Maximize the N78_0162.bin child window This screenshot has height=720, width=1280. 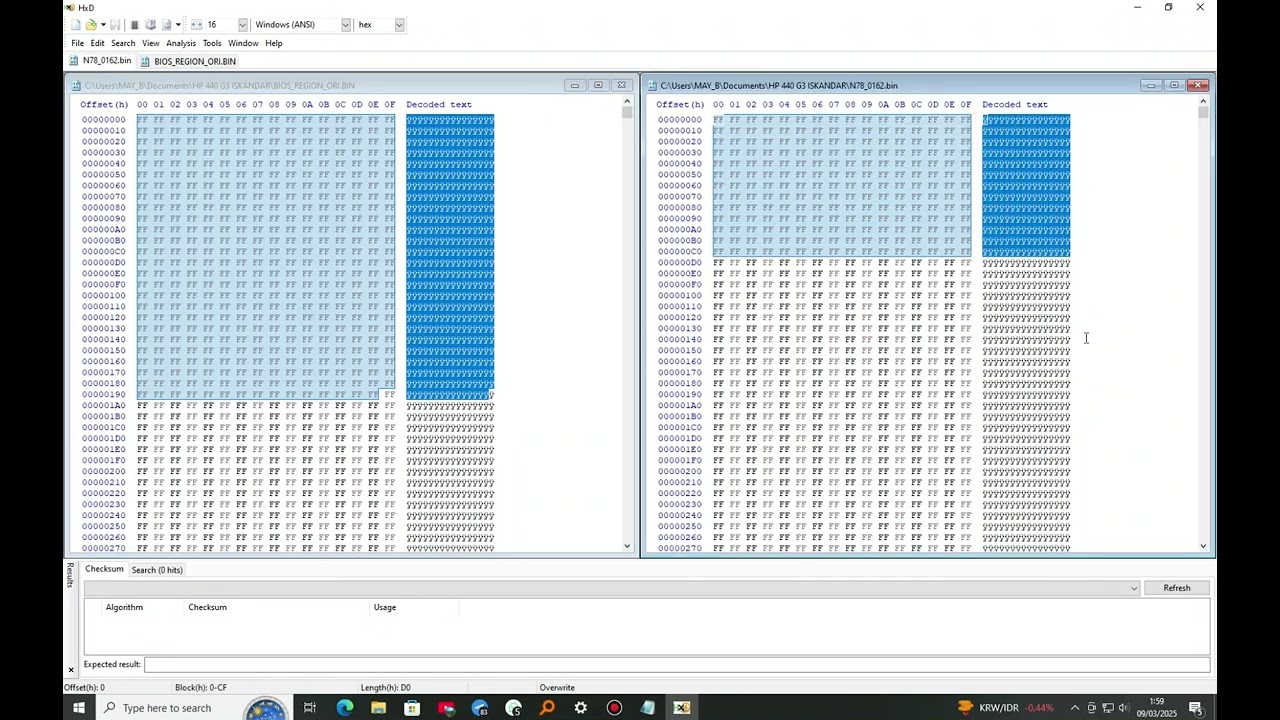click(1174, 85)
